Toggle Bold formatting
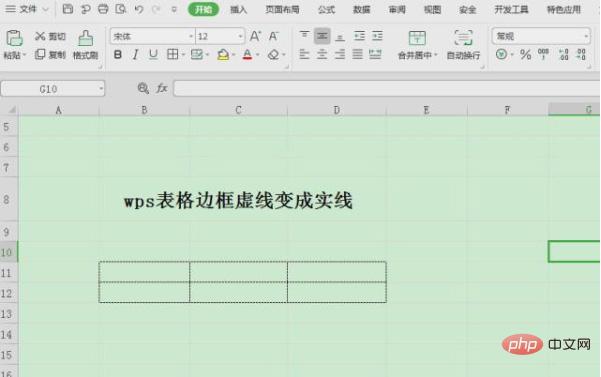 [x=118, y=55]
